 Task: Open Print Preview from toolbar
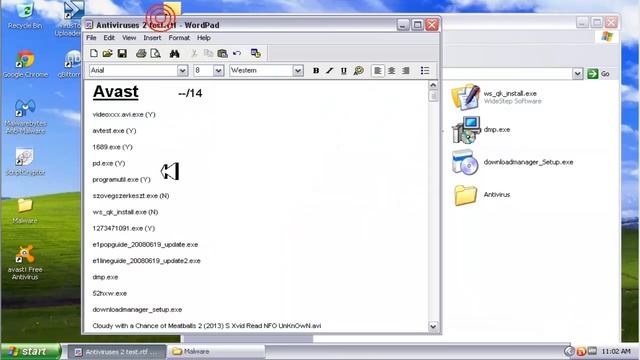[x=156, y=53]
